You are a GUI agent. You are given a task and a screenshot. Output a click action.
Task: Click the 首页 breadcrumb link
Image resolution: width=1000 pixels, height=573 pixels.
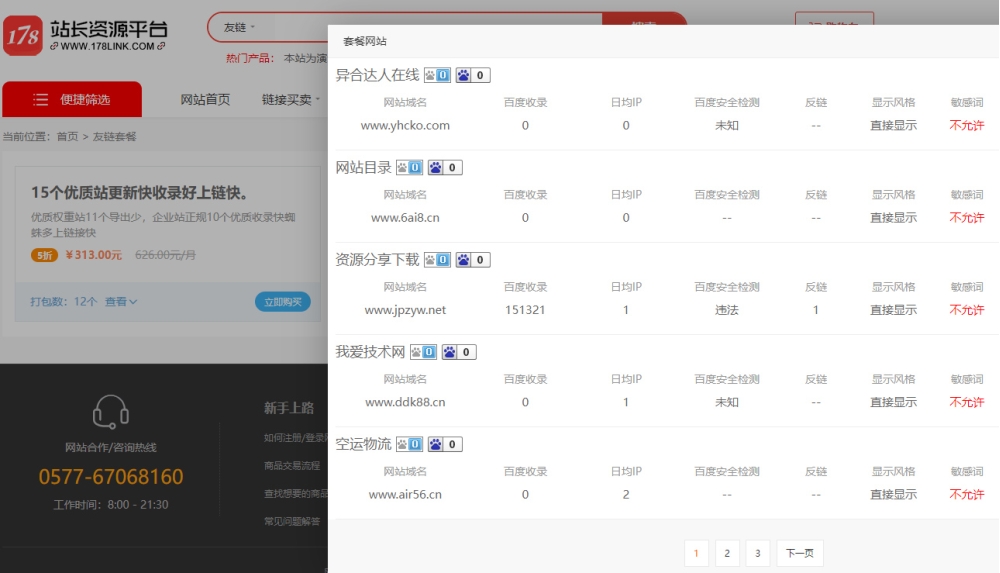point(67,137)
